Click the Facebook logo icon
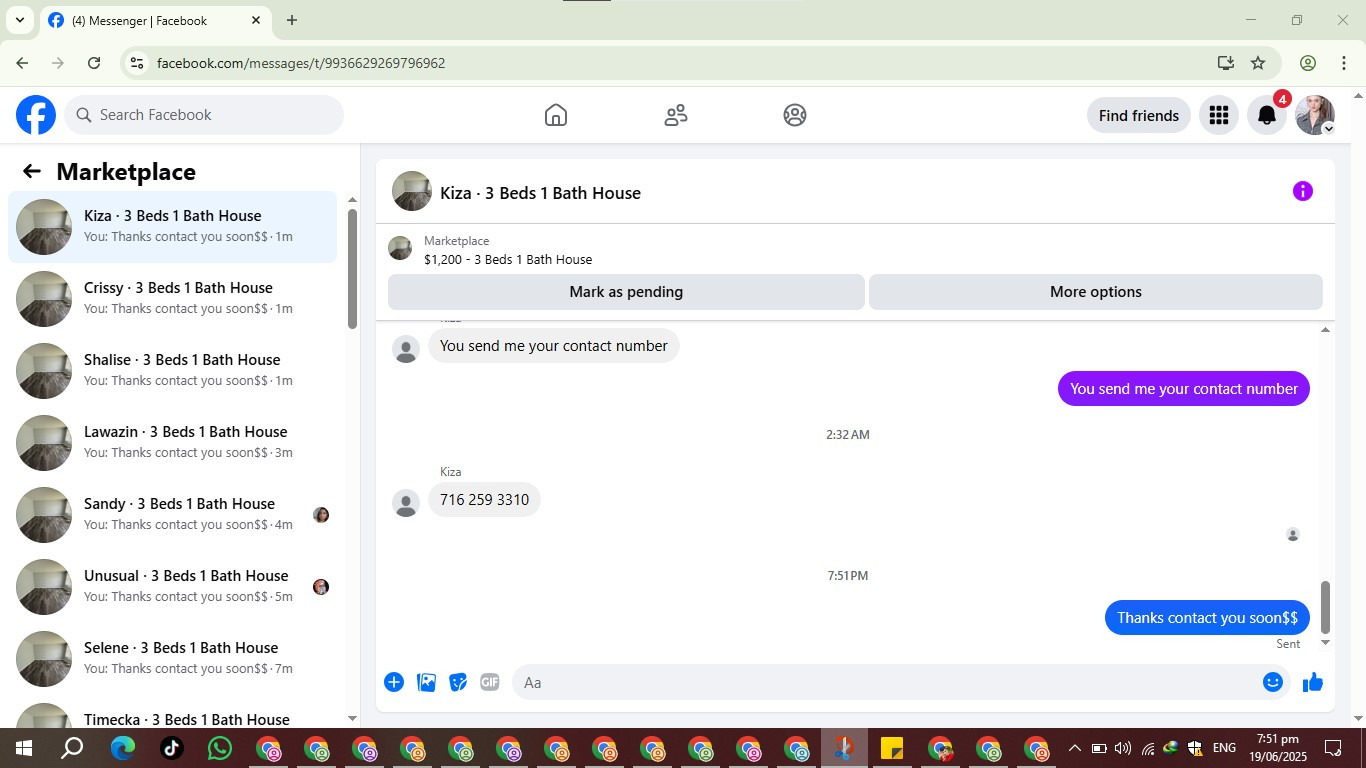Screen dimensions: 1366x768 (36, 115)
